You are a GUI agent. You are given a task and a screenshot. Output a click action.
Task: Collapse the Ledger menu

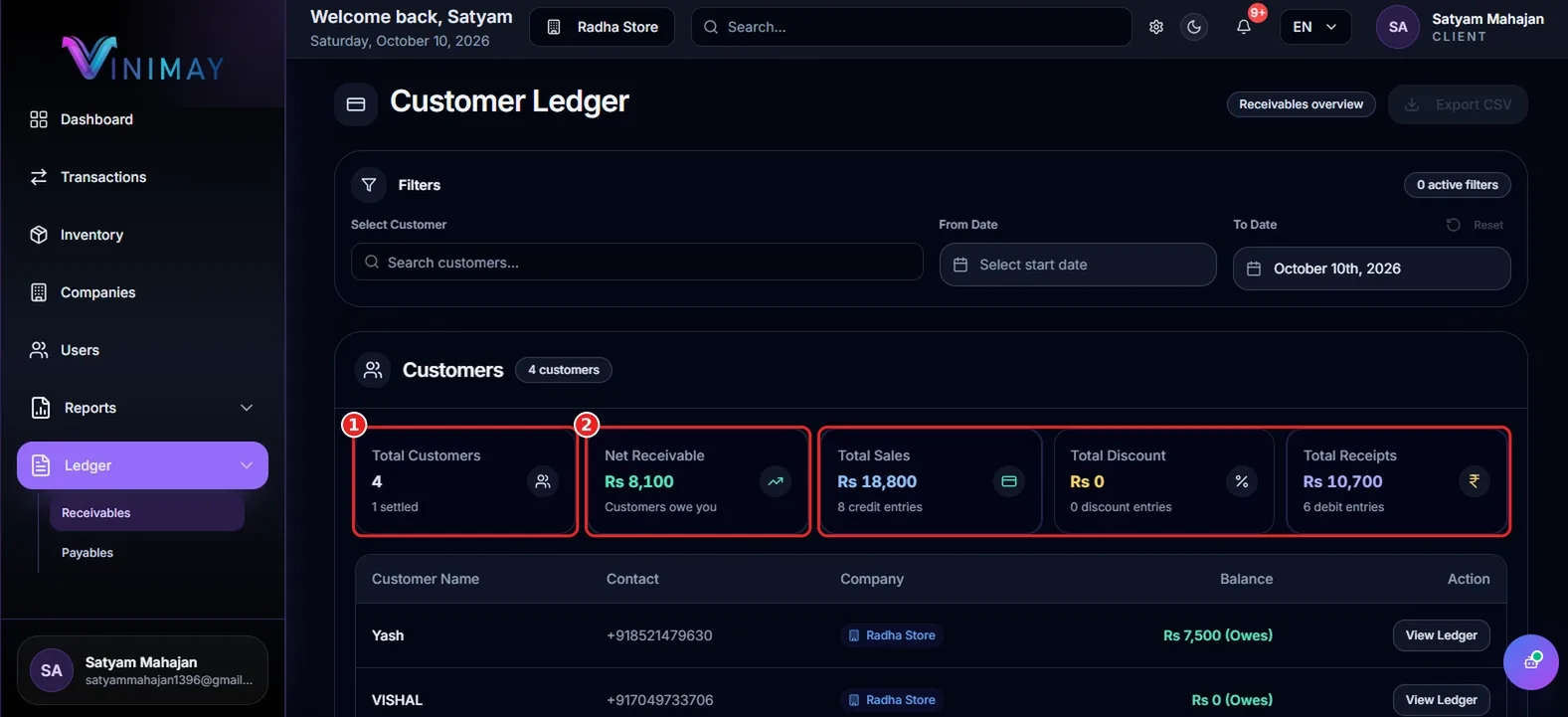[142, 465]
